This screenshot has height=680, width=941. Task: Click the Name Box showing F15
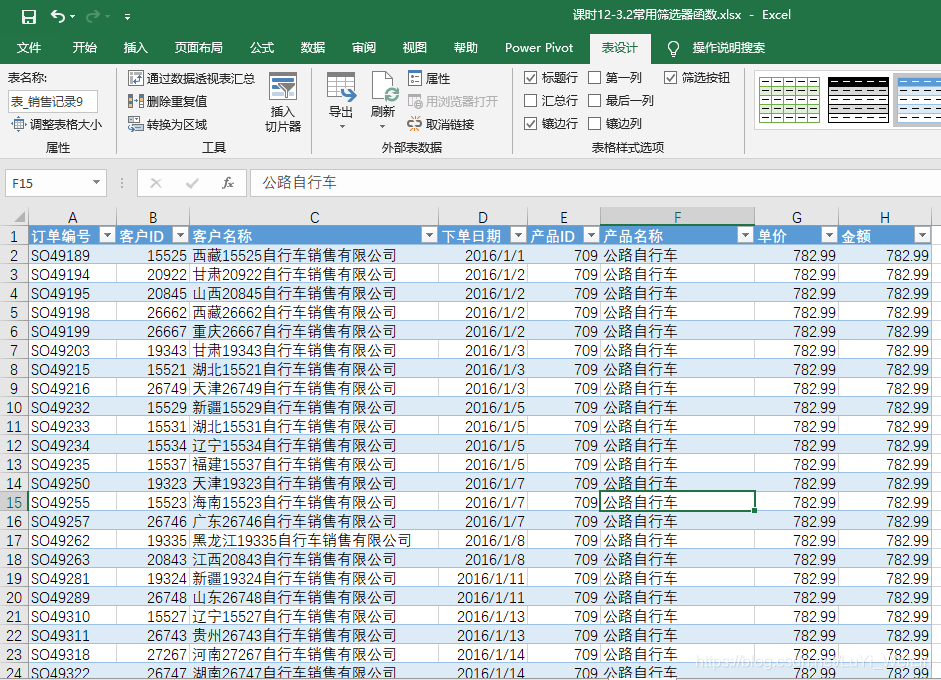point(48,183)
